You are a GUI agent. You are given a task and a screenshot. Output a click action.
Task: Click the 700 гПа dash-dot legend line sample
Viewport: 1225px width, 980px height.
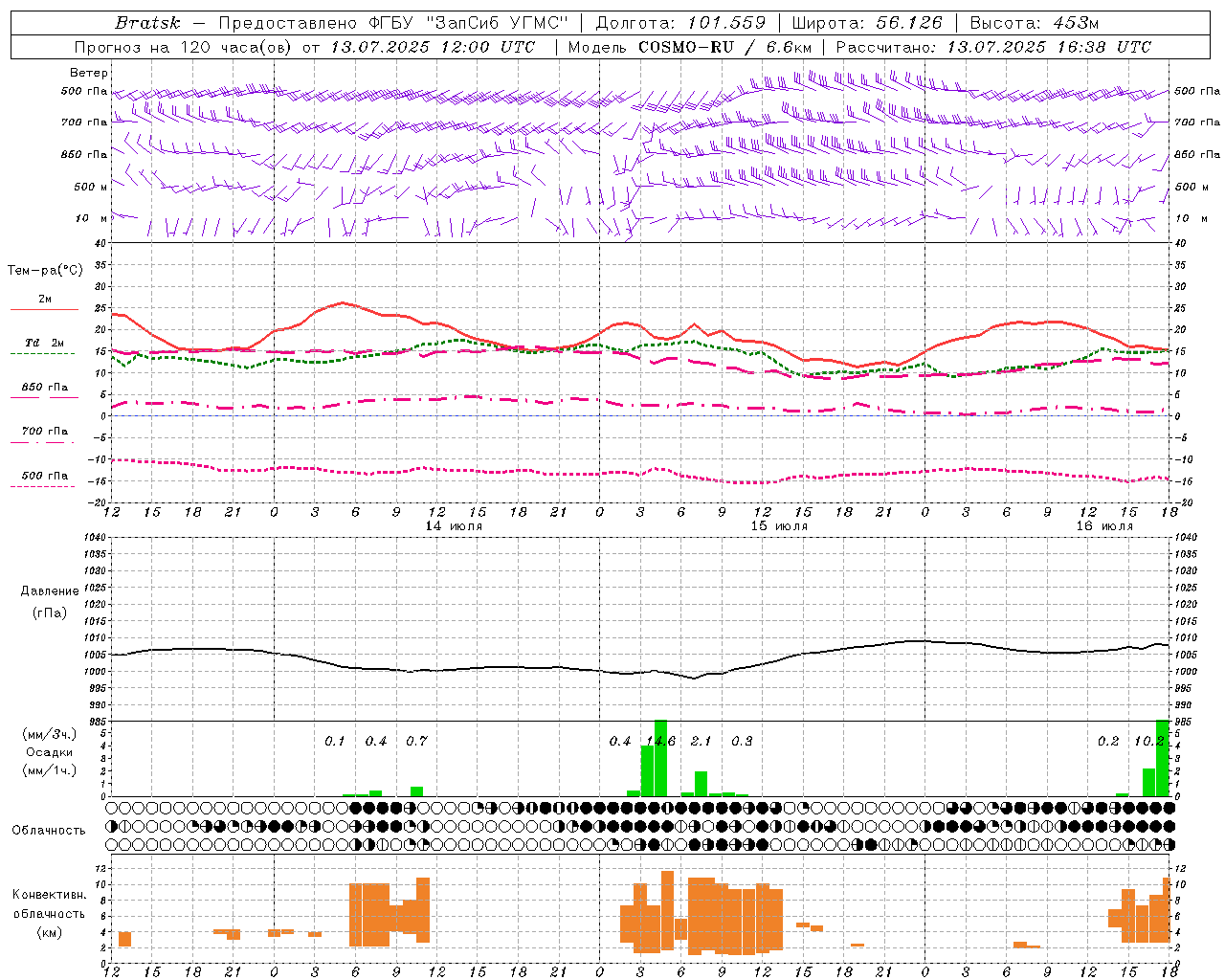[x=43, y=443]
